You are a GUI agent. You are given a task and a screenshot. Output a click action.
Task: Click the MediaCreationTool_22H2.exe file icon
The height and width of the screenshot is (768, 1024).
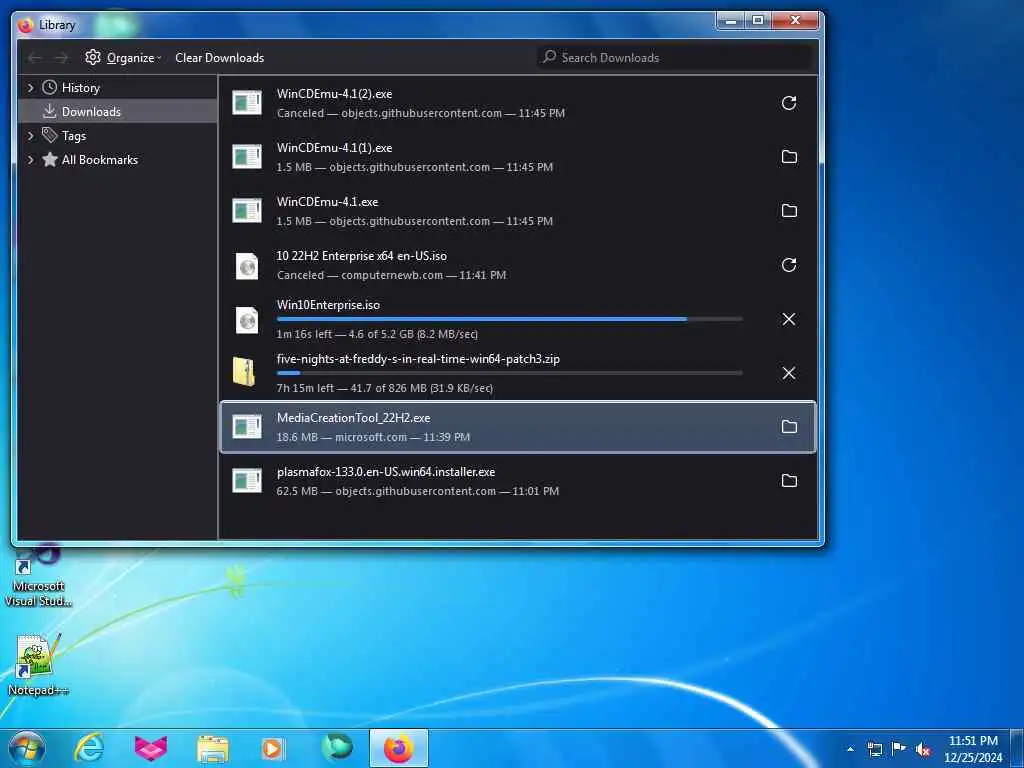coord(247,427)
